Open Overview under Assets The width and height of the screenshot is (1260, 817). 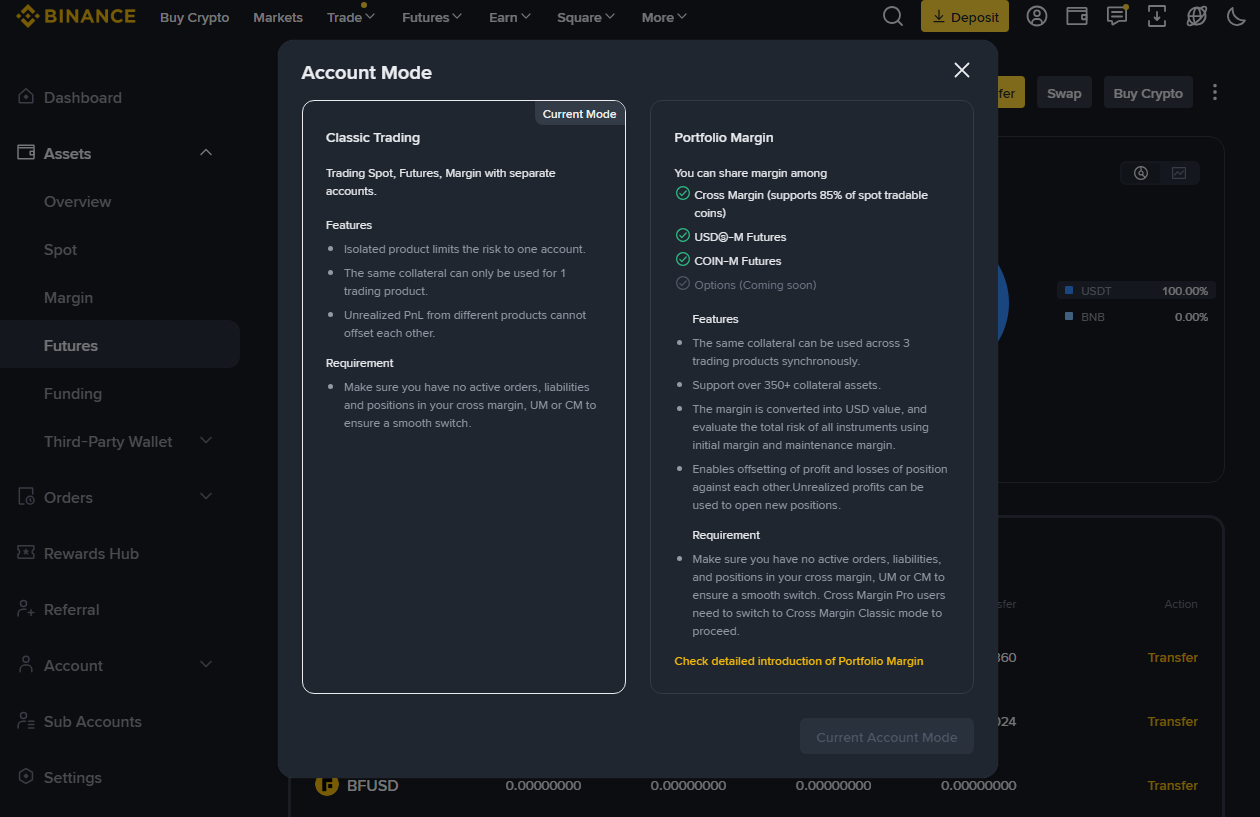pos(78,201)
